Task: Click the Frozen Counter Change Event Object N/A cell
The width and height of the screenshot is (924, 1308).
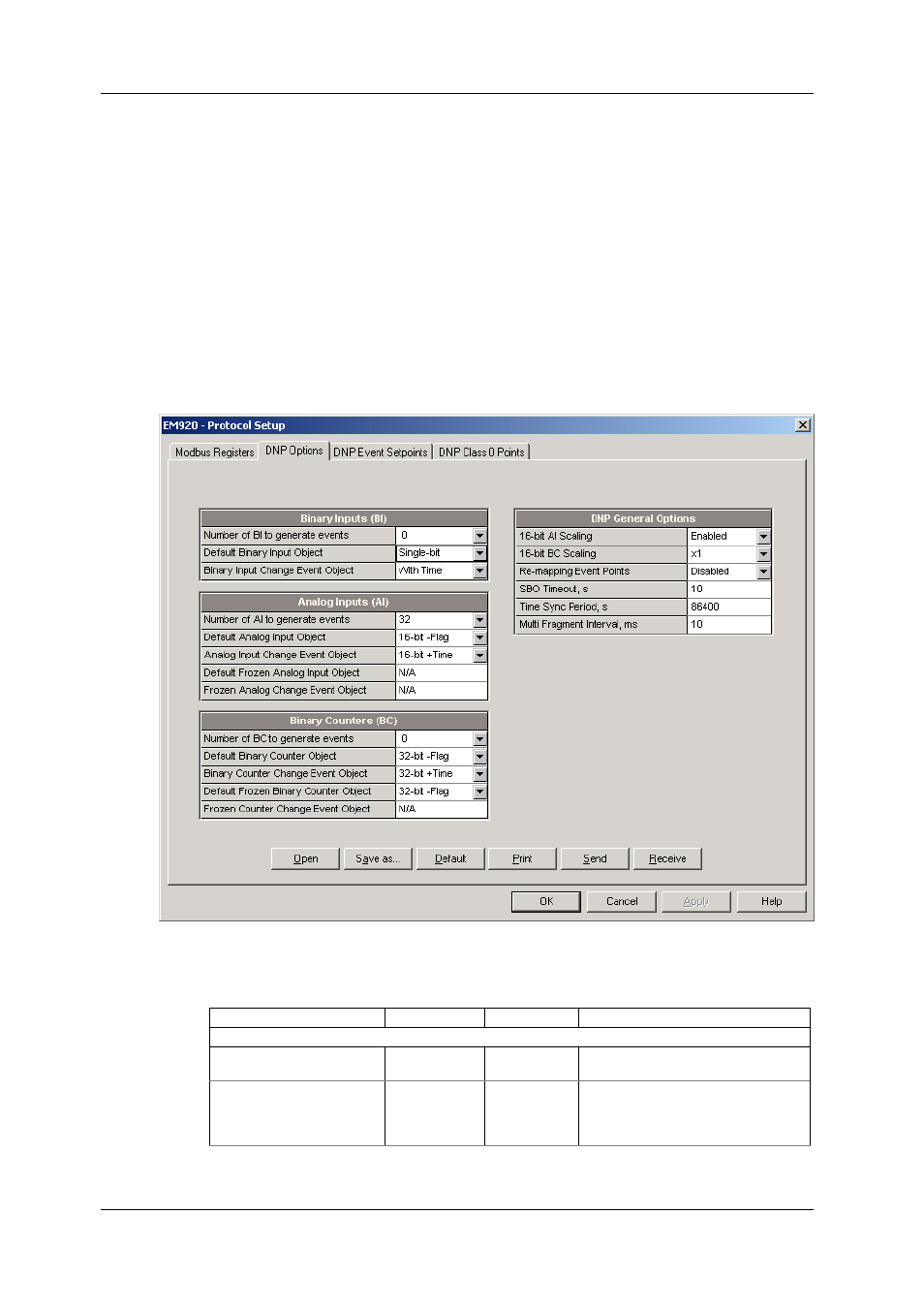Action: 441,809
